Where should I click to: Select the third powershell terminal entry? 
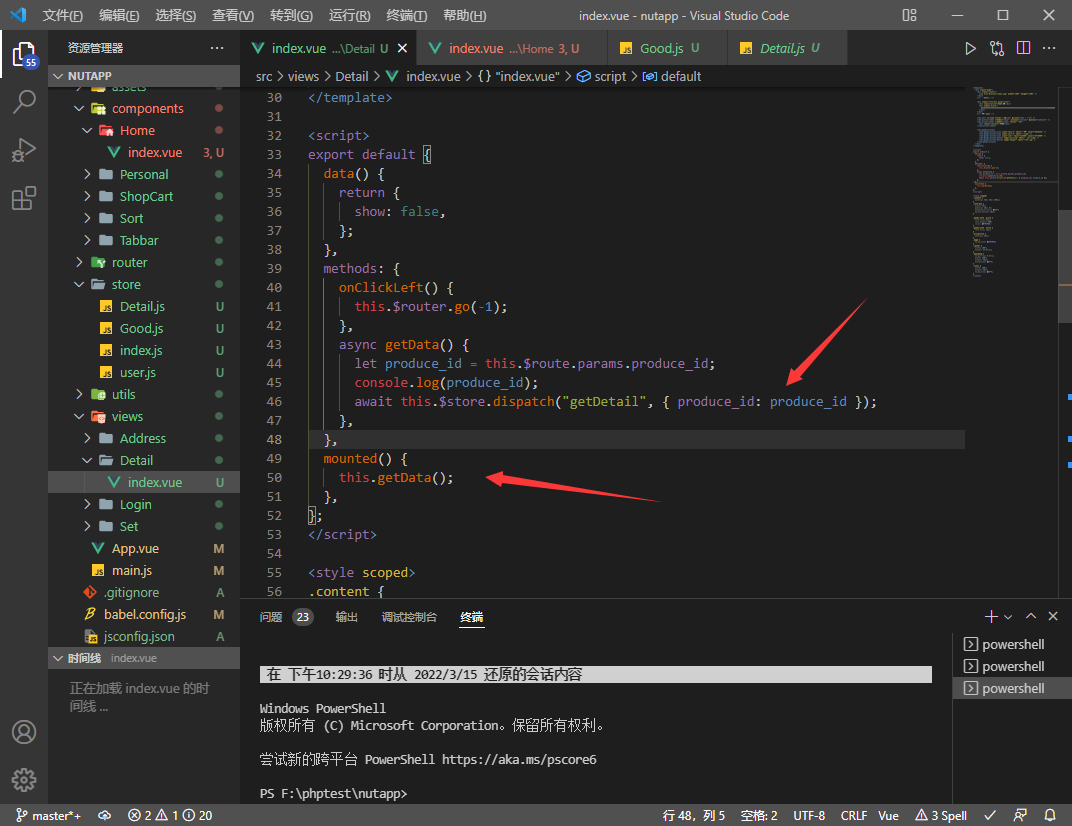[1012, 688]
